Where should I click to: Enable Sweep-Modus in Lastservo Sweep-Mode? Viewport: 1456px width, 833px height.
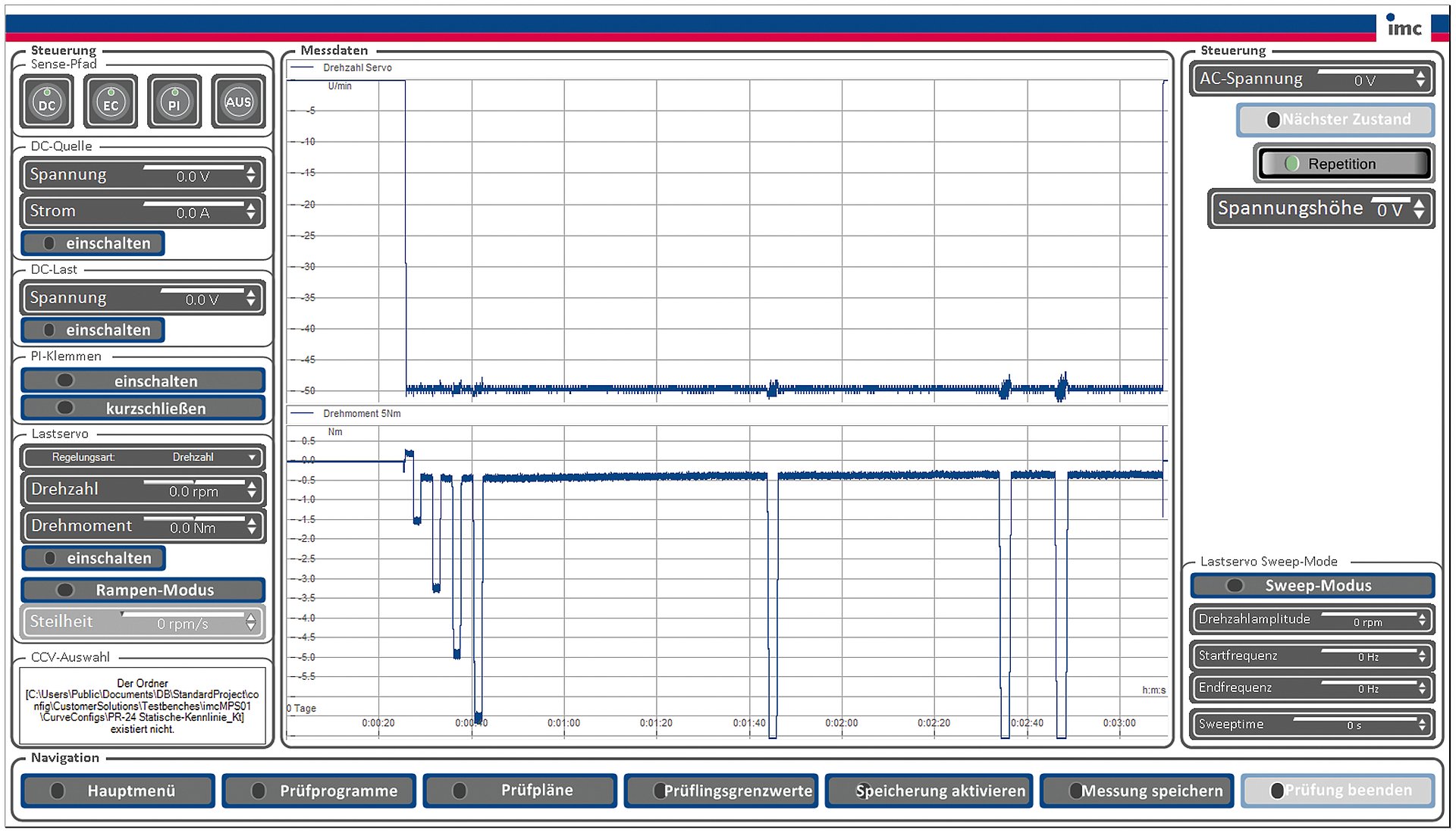coord(1312,585)
